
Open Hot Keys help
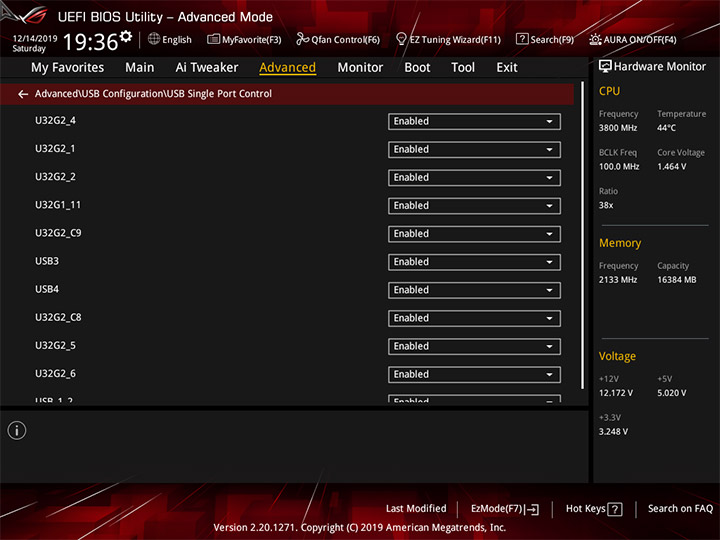pos(594,509)
